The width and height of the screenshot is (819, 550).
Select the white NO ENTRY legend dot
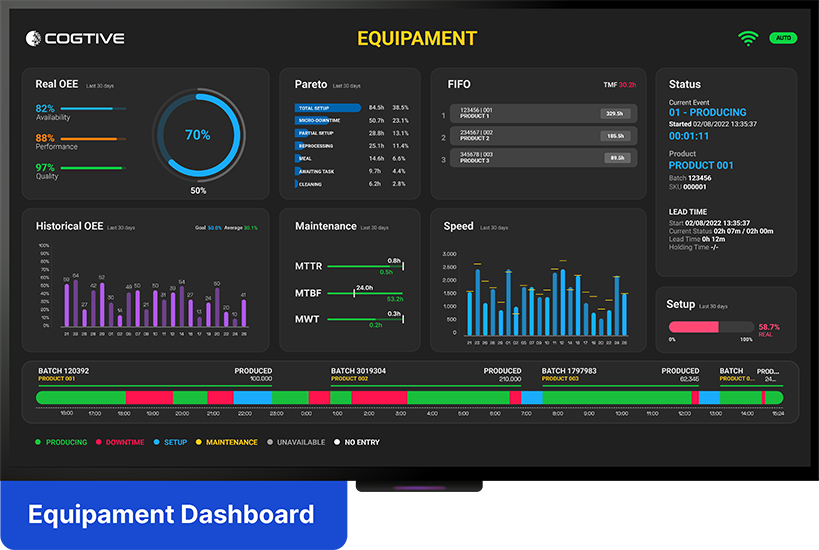pos(337,442)
